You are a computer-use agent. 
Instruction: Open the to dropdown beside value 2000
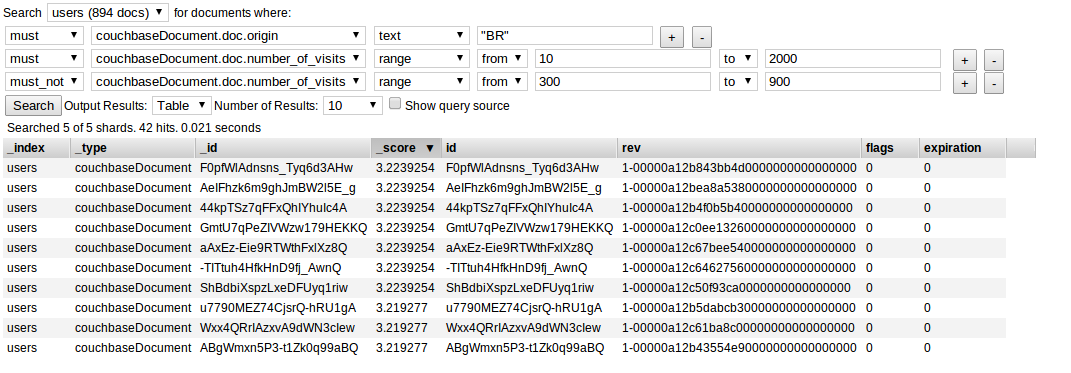click(738, 59)
